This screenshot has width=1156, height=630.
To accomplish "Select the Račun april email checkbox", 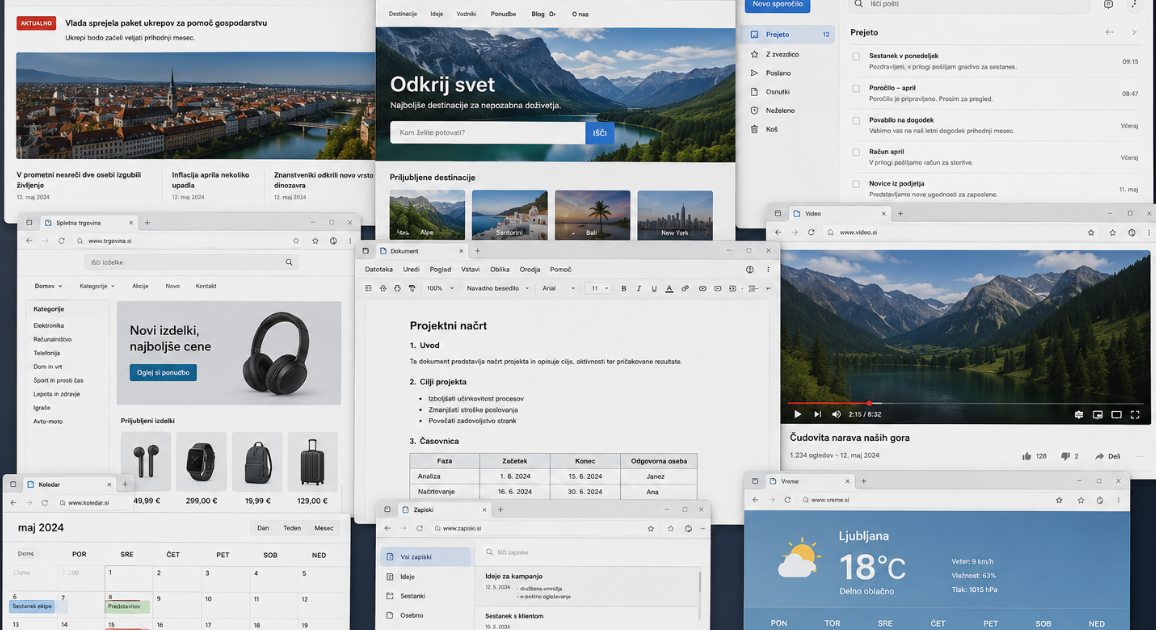I will click(x=856, y=153).
